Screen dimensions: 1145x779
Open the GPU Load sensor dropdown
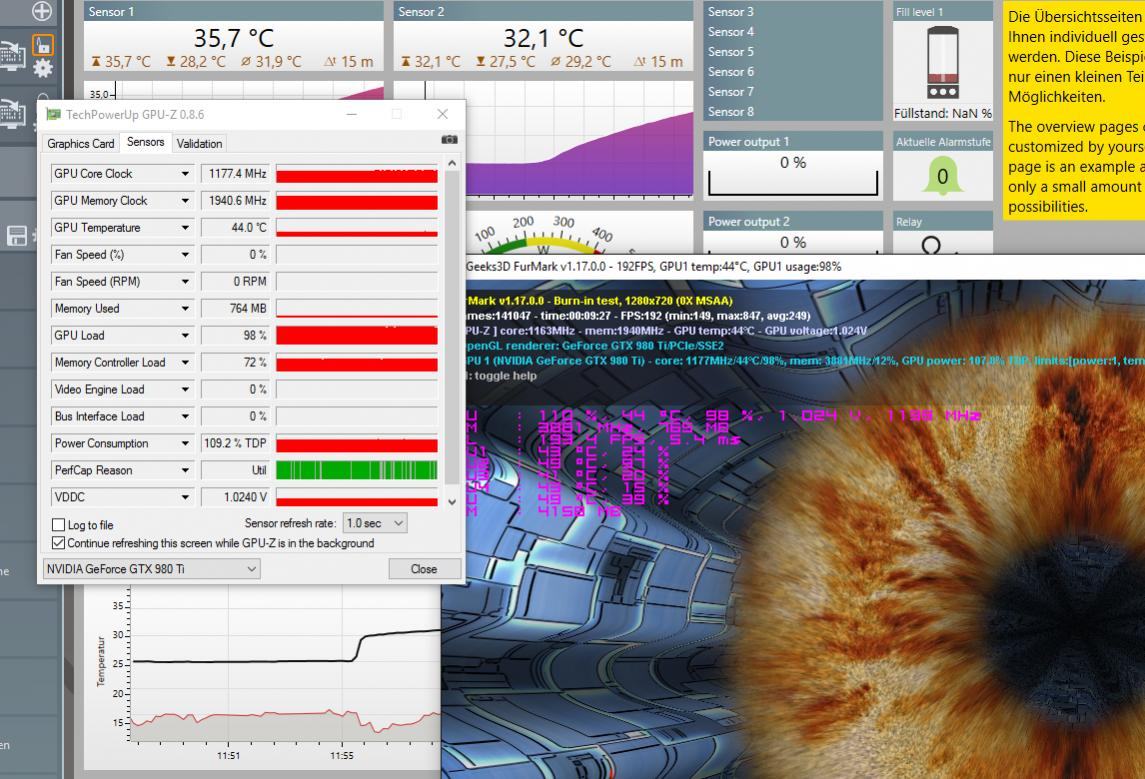point(185,336)
